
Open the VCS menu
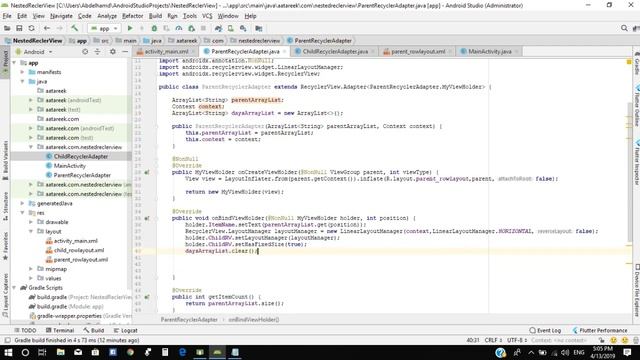click(x=207, y=16)
